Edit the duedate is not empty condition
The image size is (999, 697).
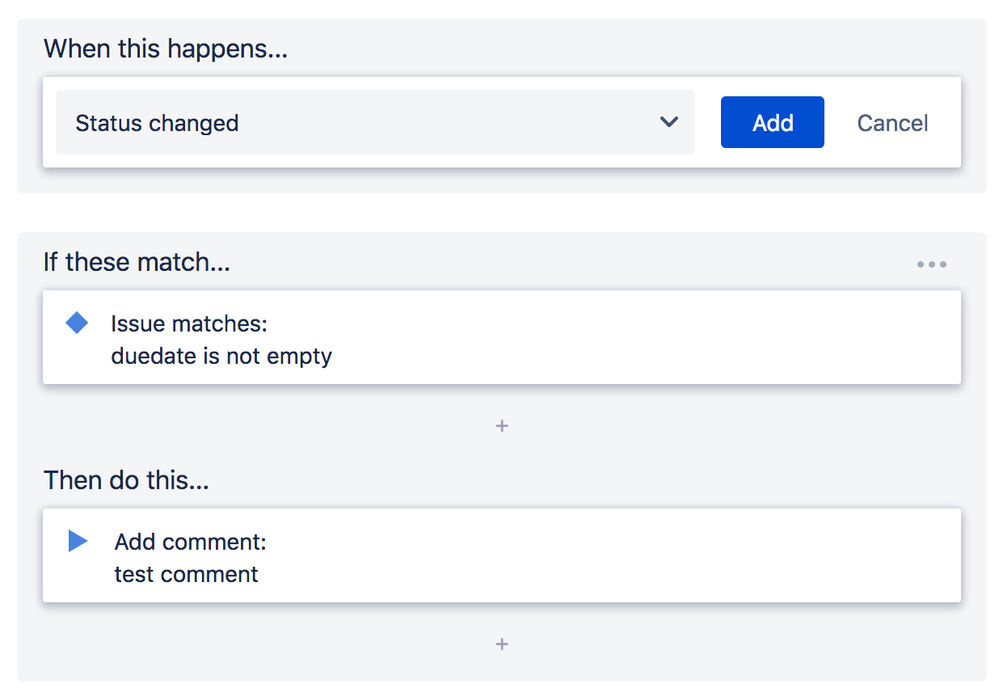[501, 339]
